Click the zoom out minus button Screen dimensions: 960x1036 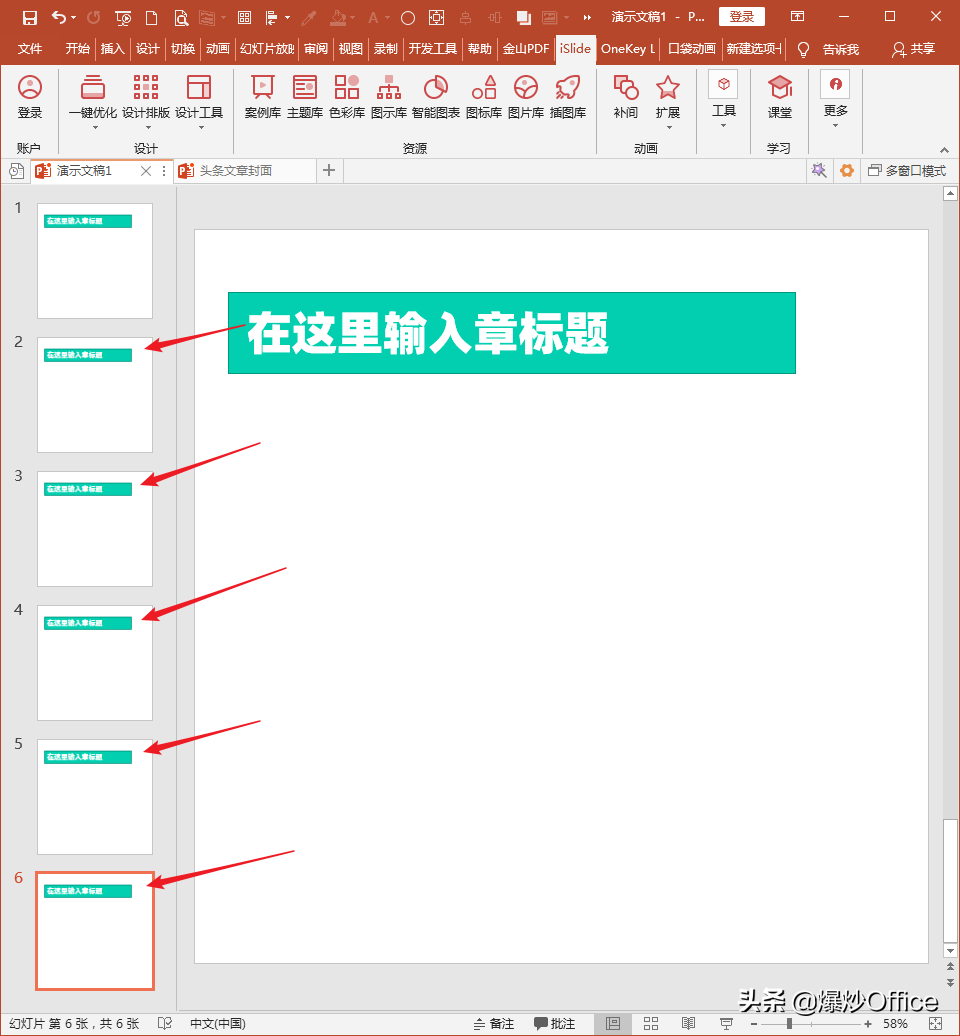754,1023
